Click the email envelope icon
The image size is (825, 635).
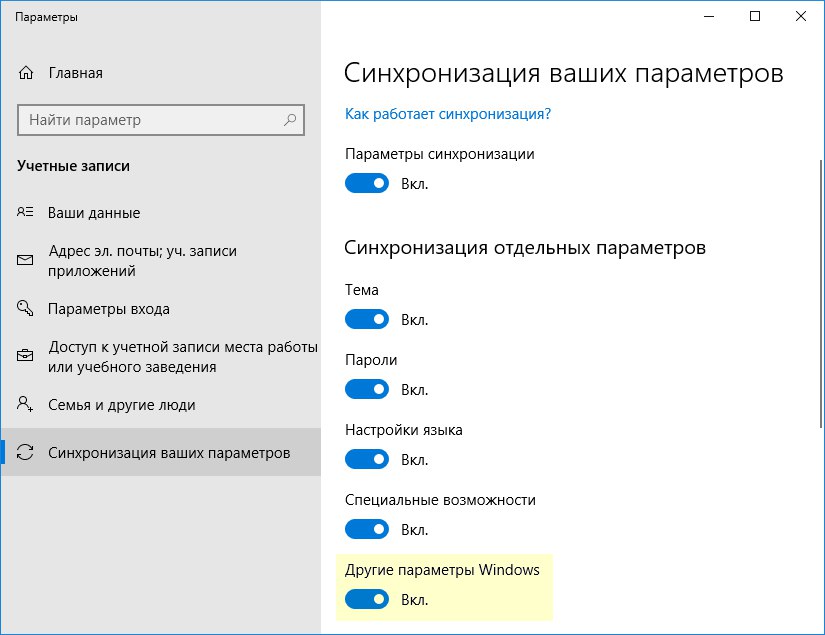25,260
